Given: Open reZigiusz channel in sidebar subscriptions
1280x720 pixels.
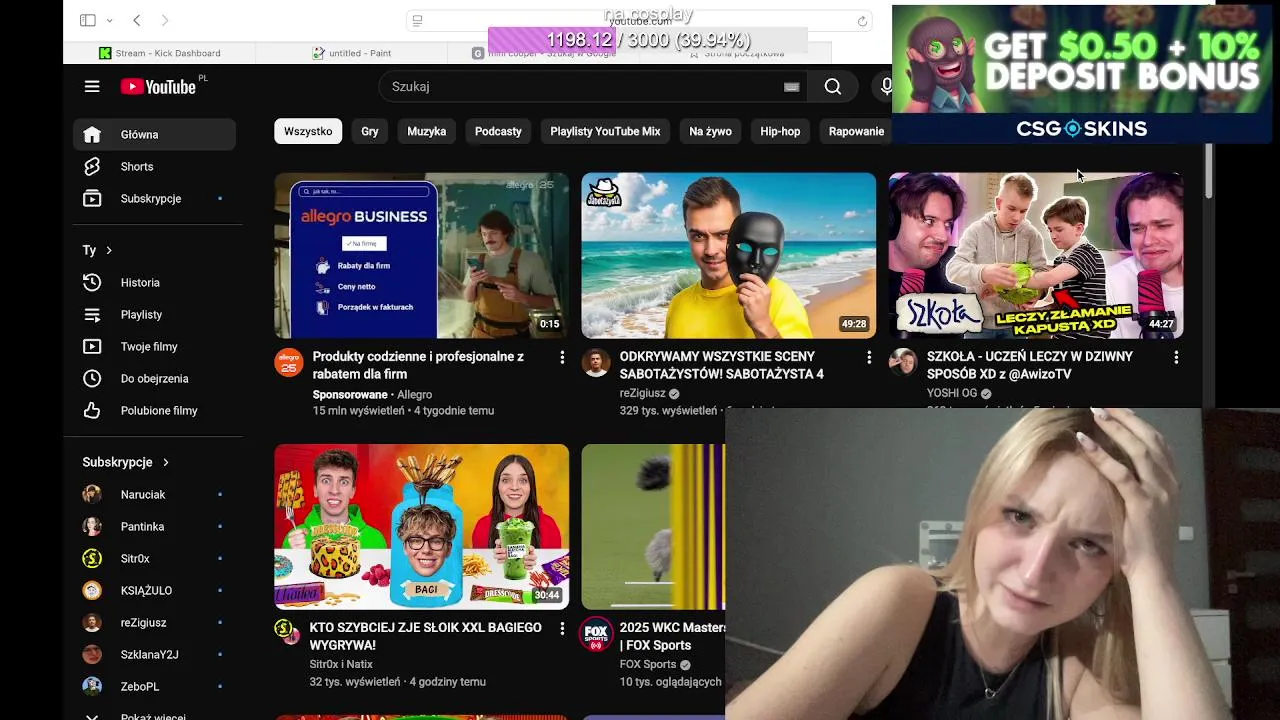Looking at the screenshot, I should click(154, 622).
